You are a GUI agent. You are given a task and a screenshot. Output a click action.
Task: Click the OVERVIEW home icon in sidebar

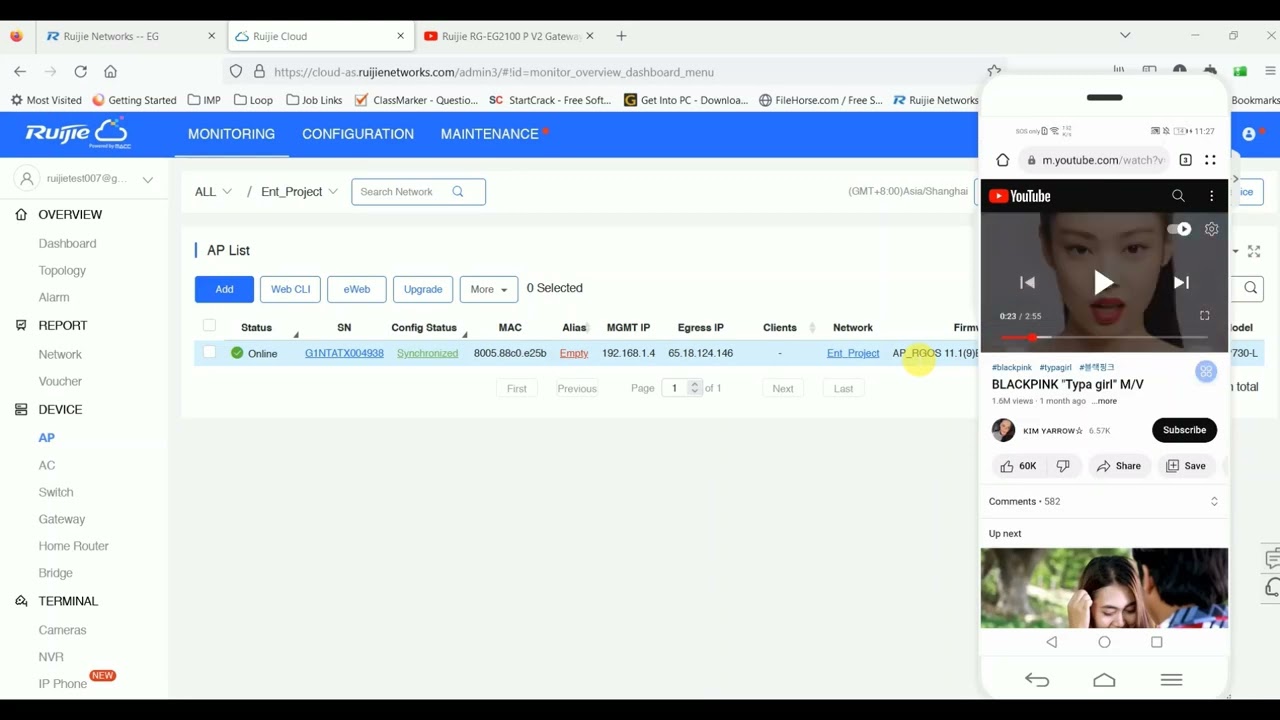click(21, 215)
